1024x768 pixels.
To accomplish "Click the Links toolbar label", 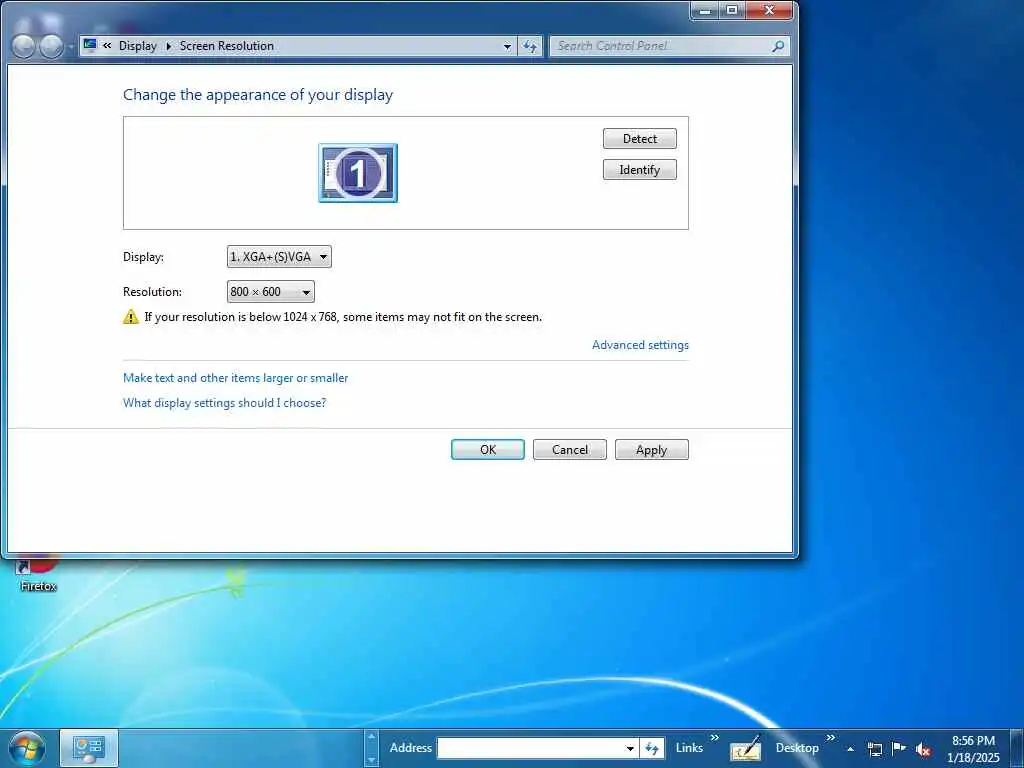I will pos(689,748).
